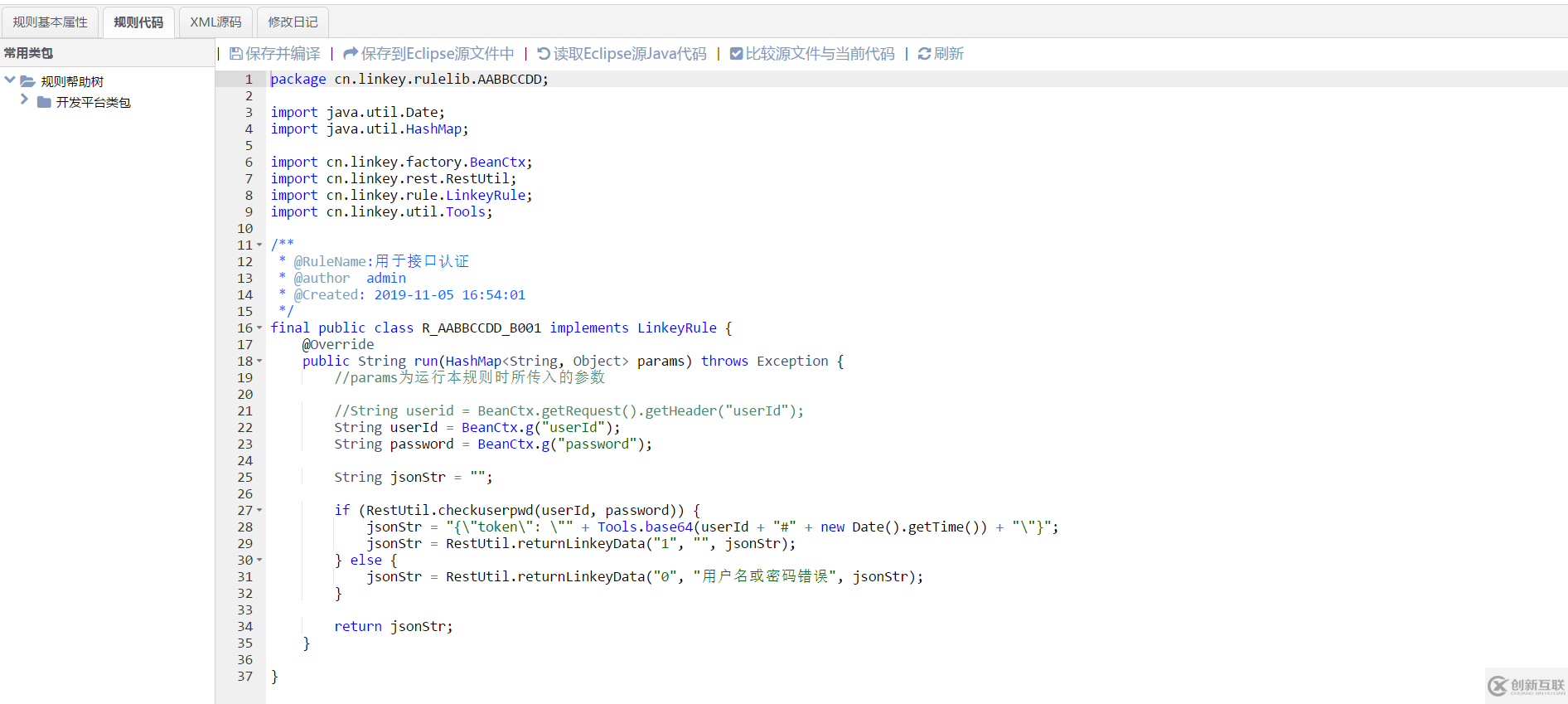
Task: Click 读取Eclipse源Java代码 link
Action: click(630, 54)
